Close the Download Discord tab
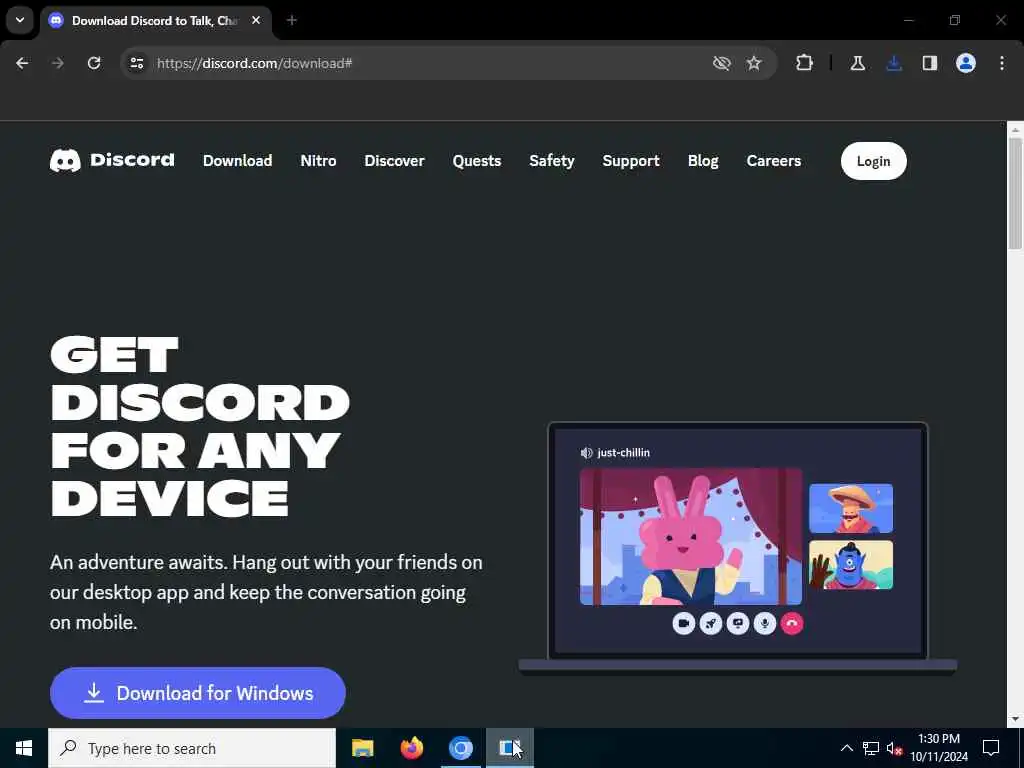Screen dimensions: 1024x768 256,20
